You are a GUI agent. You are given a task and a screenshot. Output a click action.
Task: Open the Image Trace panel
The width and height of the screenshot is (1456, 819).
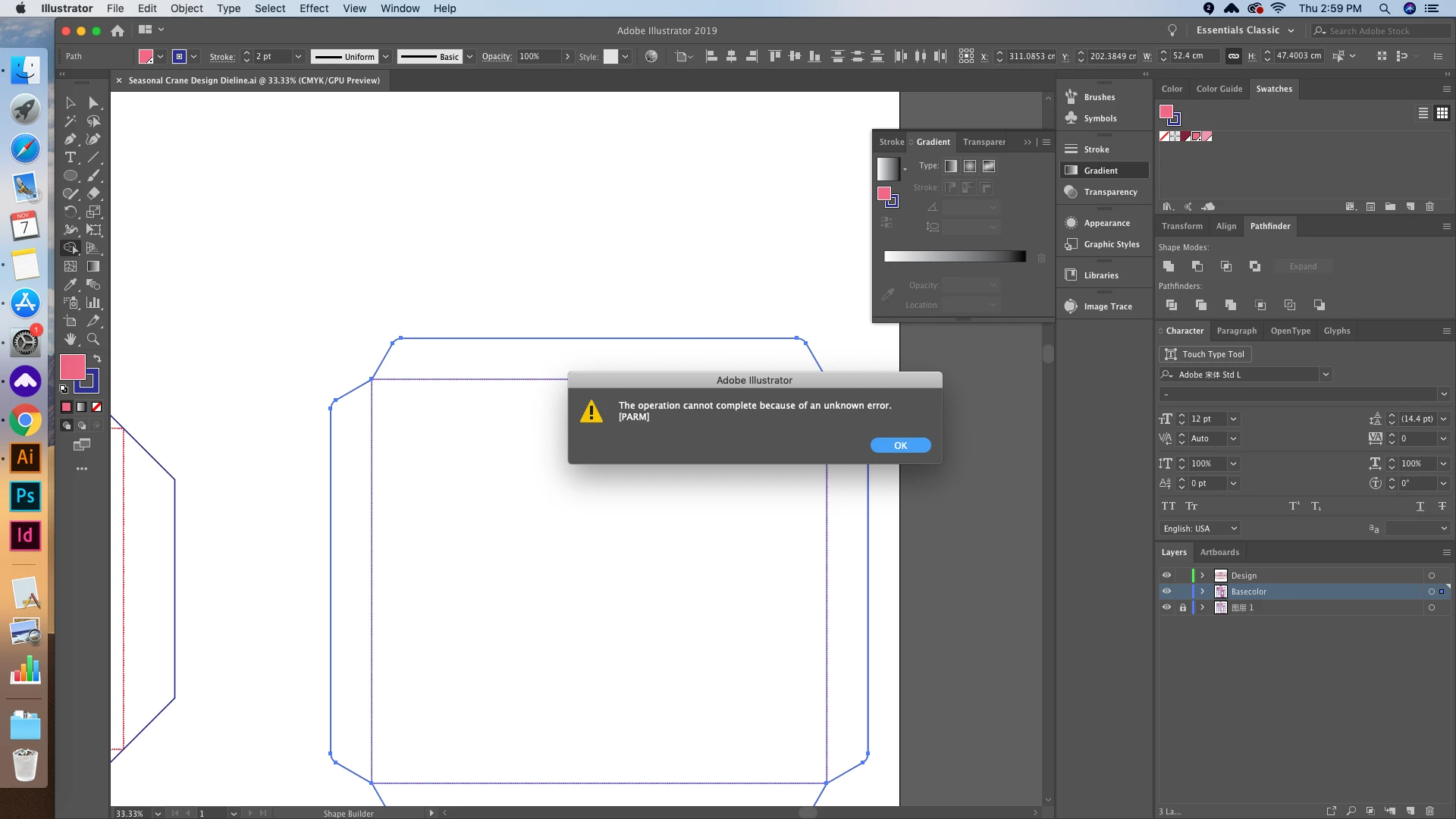pyautogui.click(x=1107, y=306)
